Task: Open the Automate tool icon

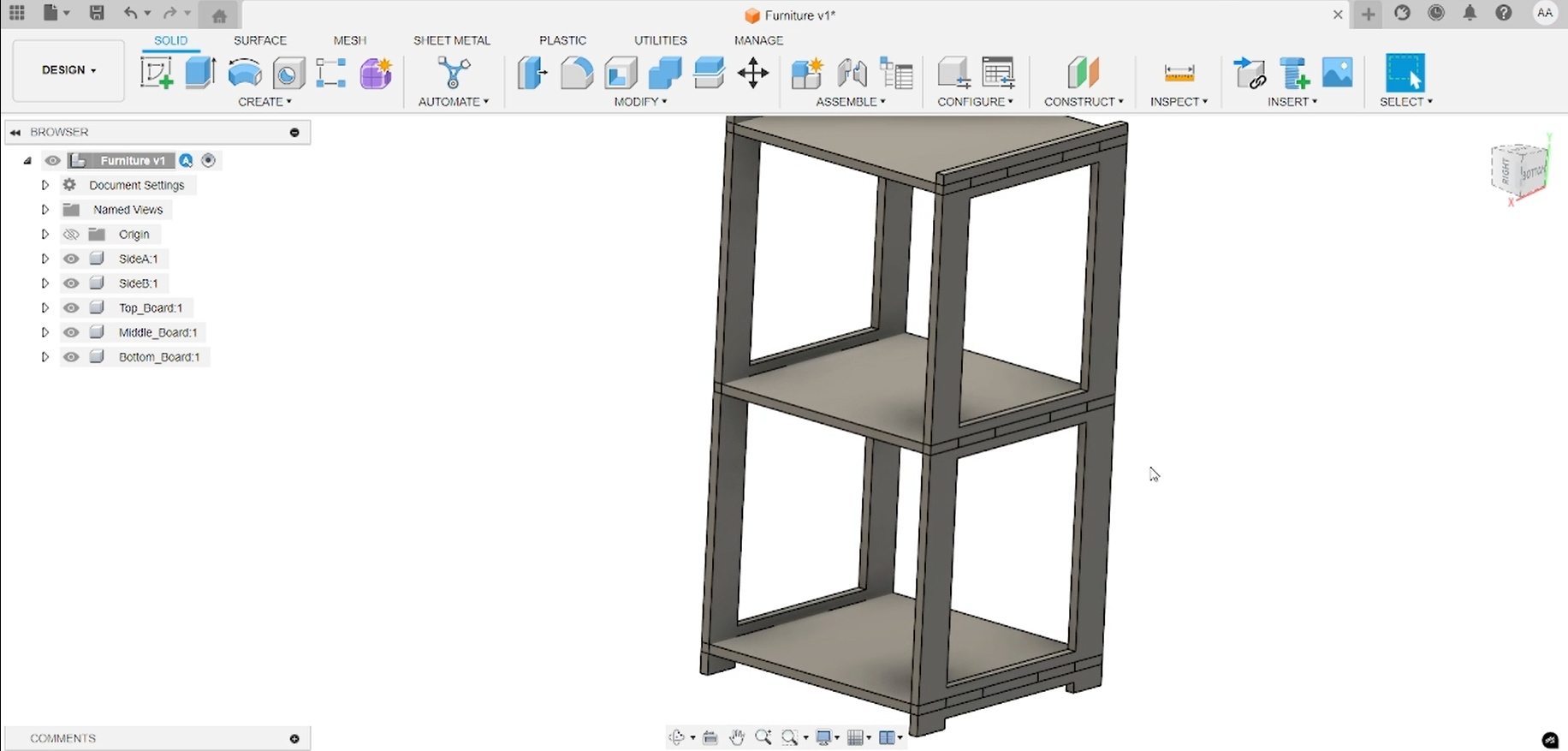Action: 454,73
